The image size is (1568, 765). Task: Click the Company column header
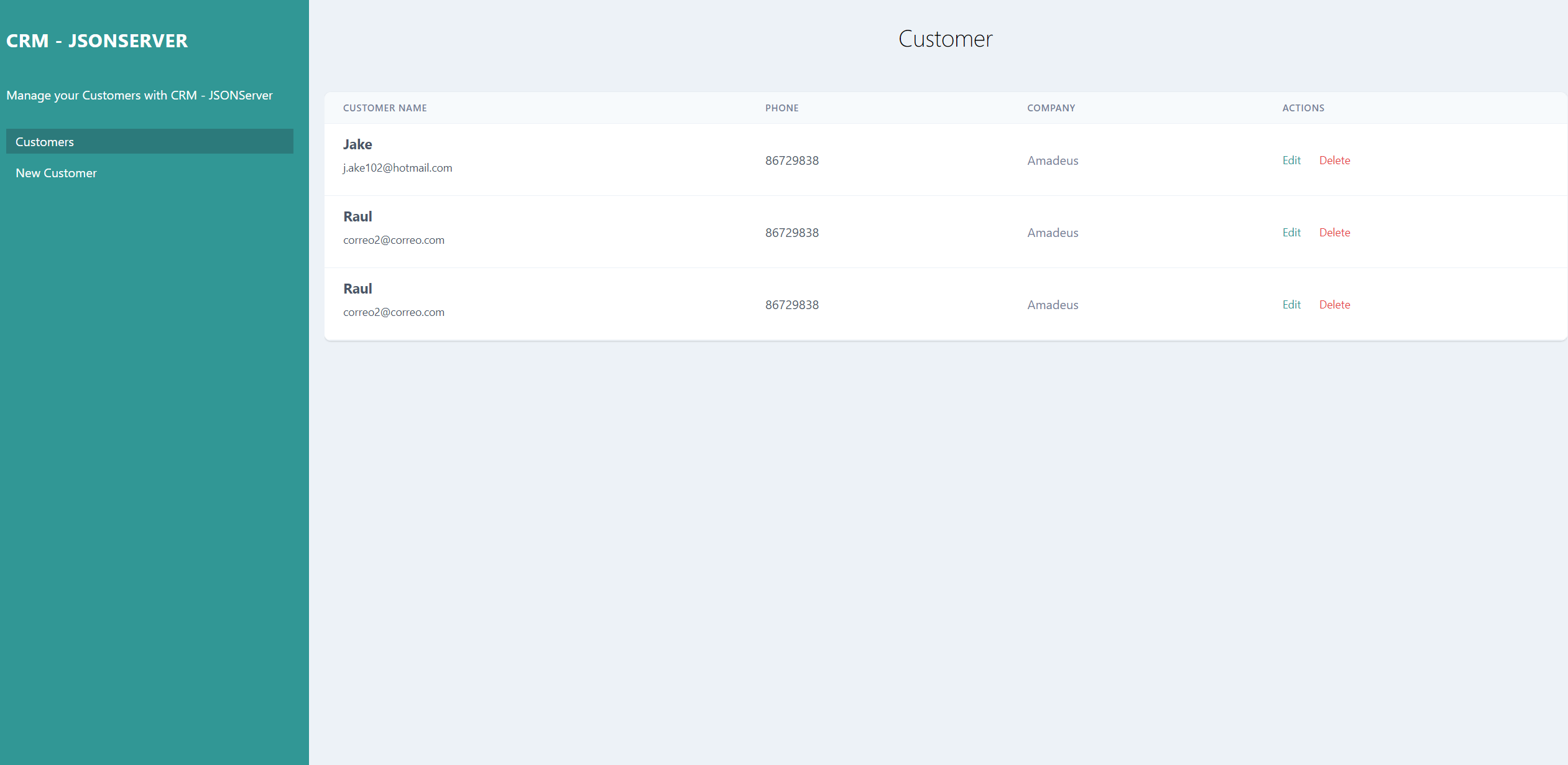(1051, 108)
